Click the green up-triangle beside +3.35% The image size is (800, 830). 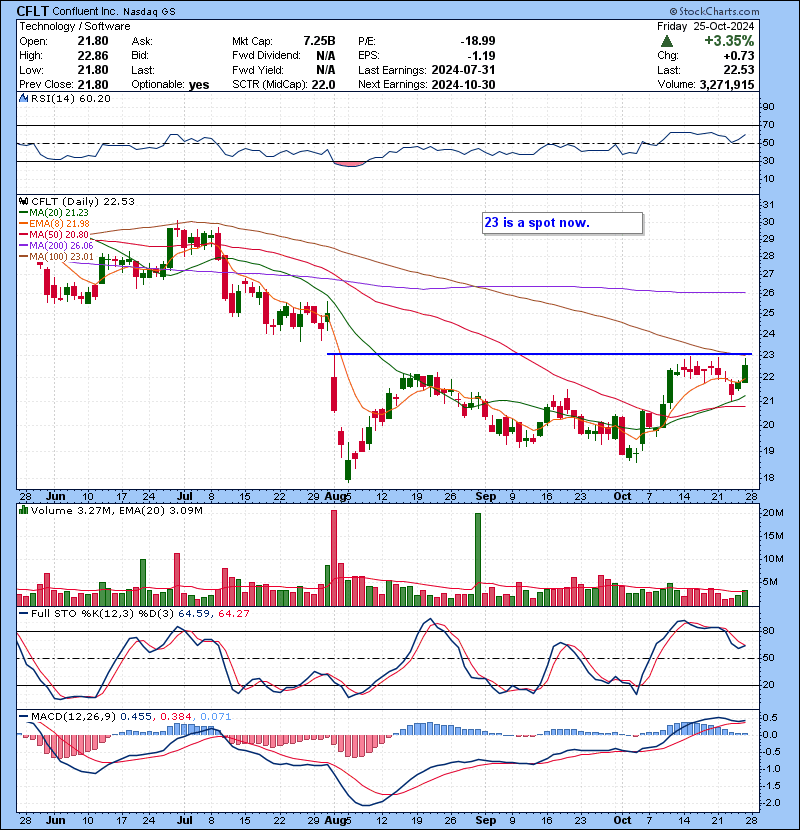(667, 41)
